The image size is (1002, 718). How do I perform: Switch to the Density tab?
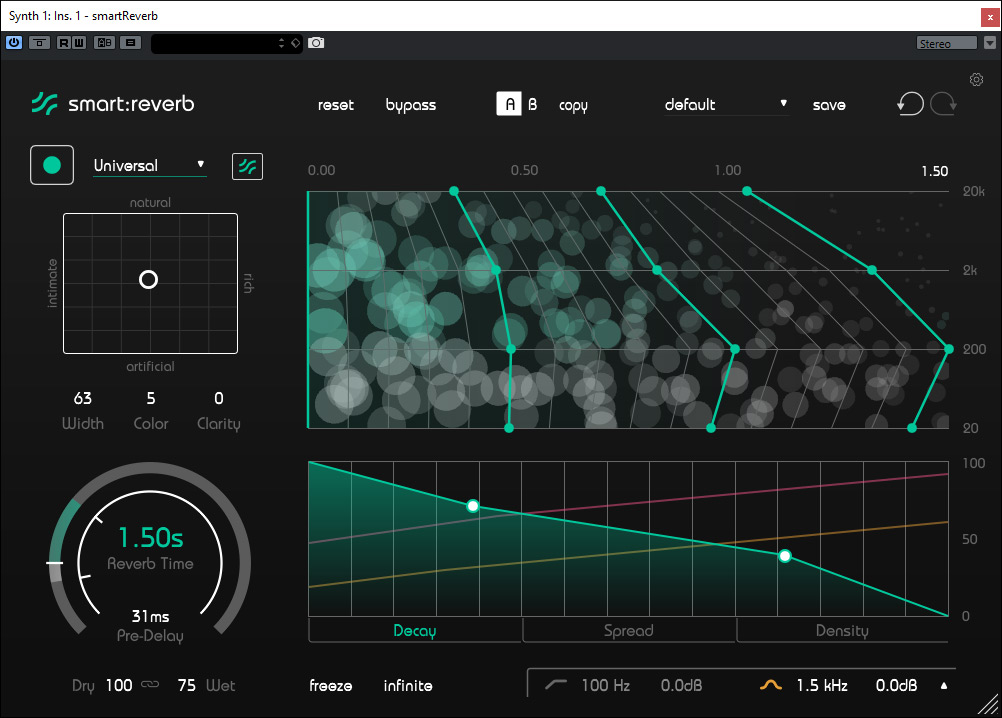click(x=841, y=631)
